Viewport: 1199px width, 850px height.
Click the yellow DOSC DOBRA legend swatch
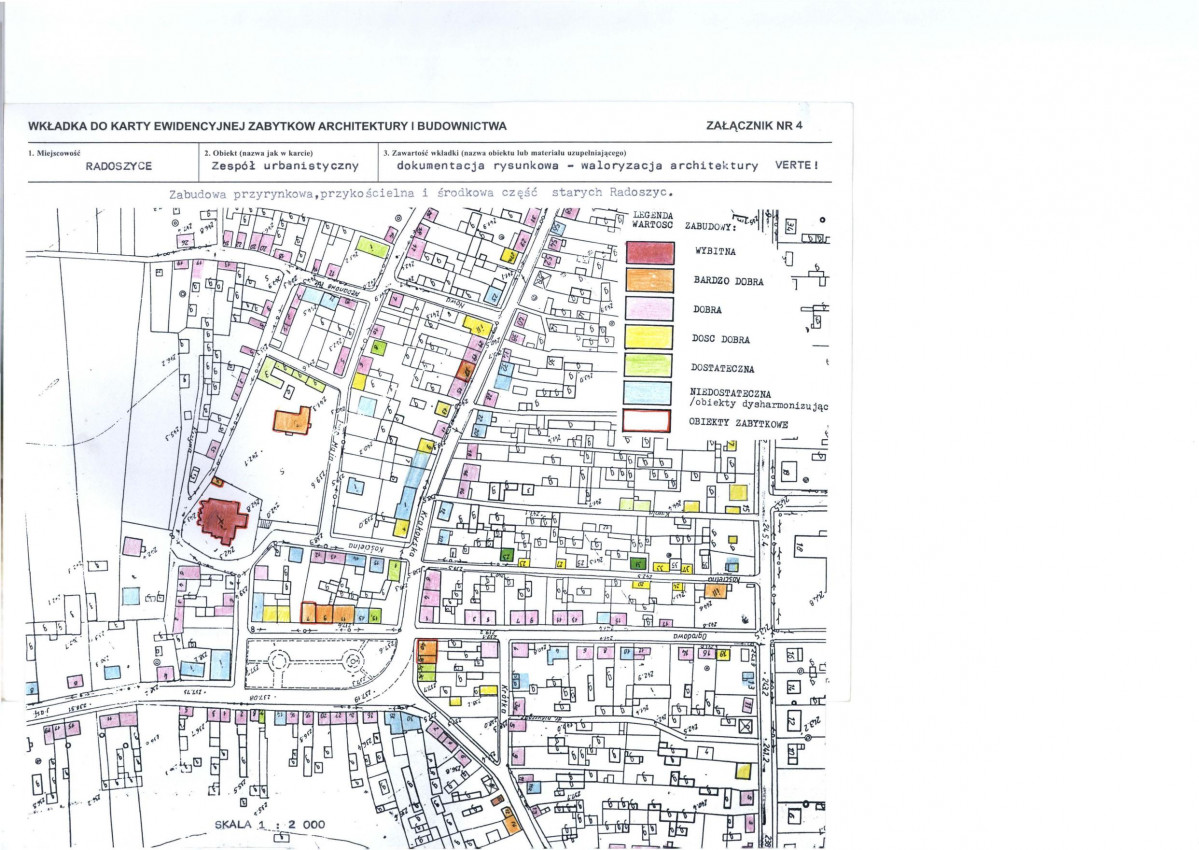649,337
